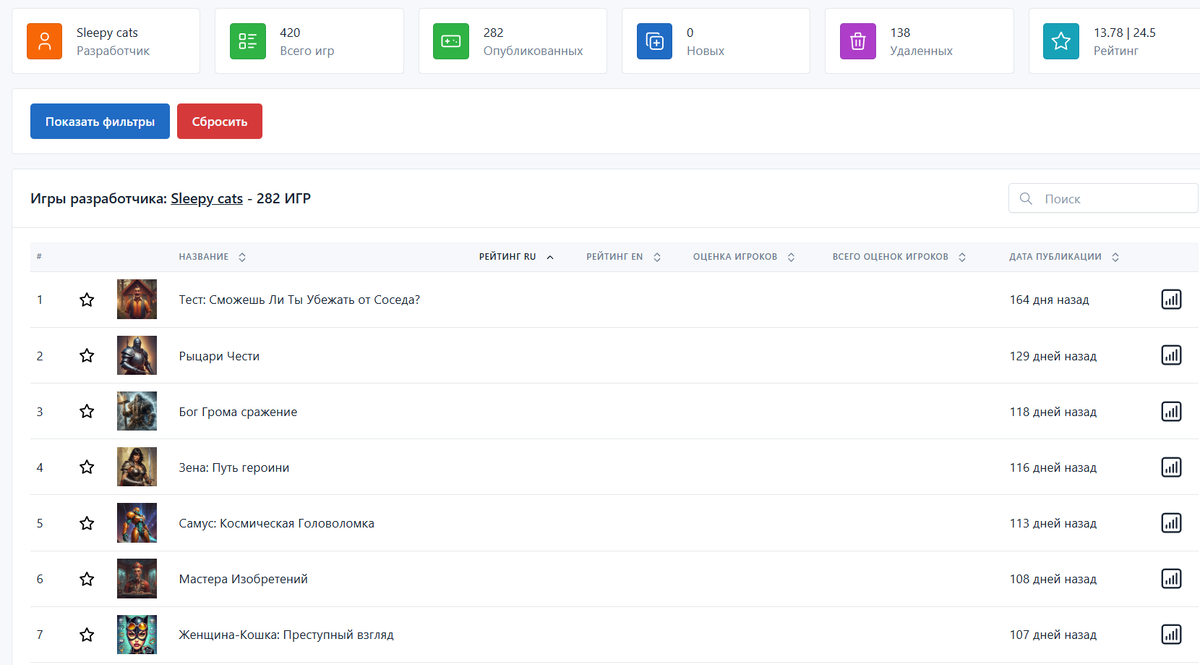The width and height of the screenshot is (1200, 665).
Task: Click the red Сбросить button
Action: pyautogui.click(x=219, y=121)
